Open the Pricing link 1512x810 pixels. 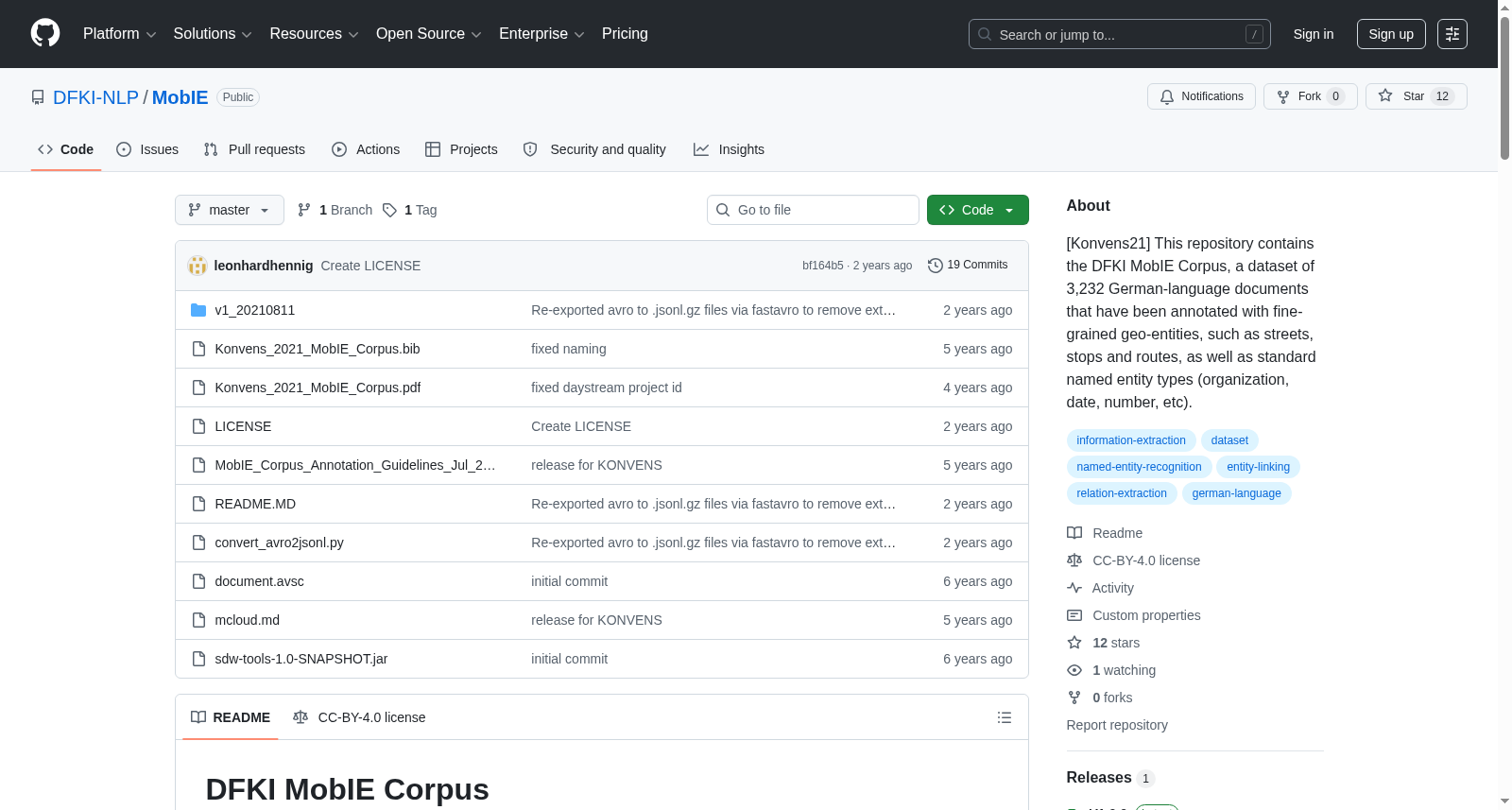625,34
